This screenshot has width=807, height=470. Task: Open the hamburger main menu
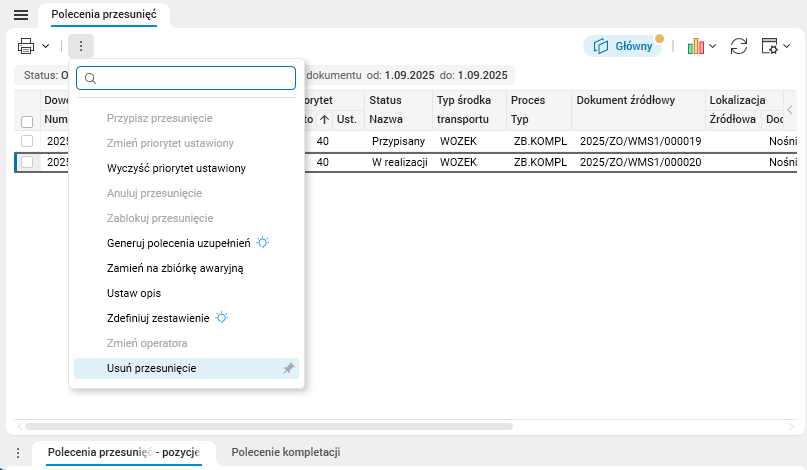click(x=20, y=15)
